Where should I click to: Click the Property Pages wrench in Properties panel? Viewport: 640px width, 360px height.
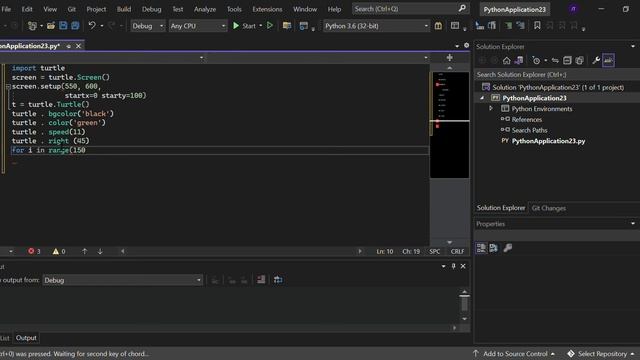pos(507,248)
